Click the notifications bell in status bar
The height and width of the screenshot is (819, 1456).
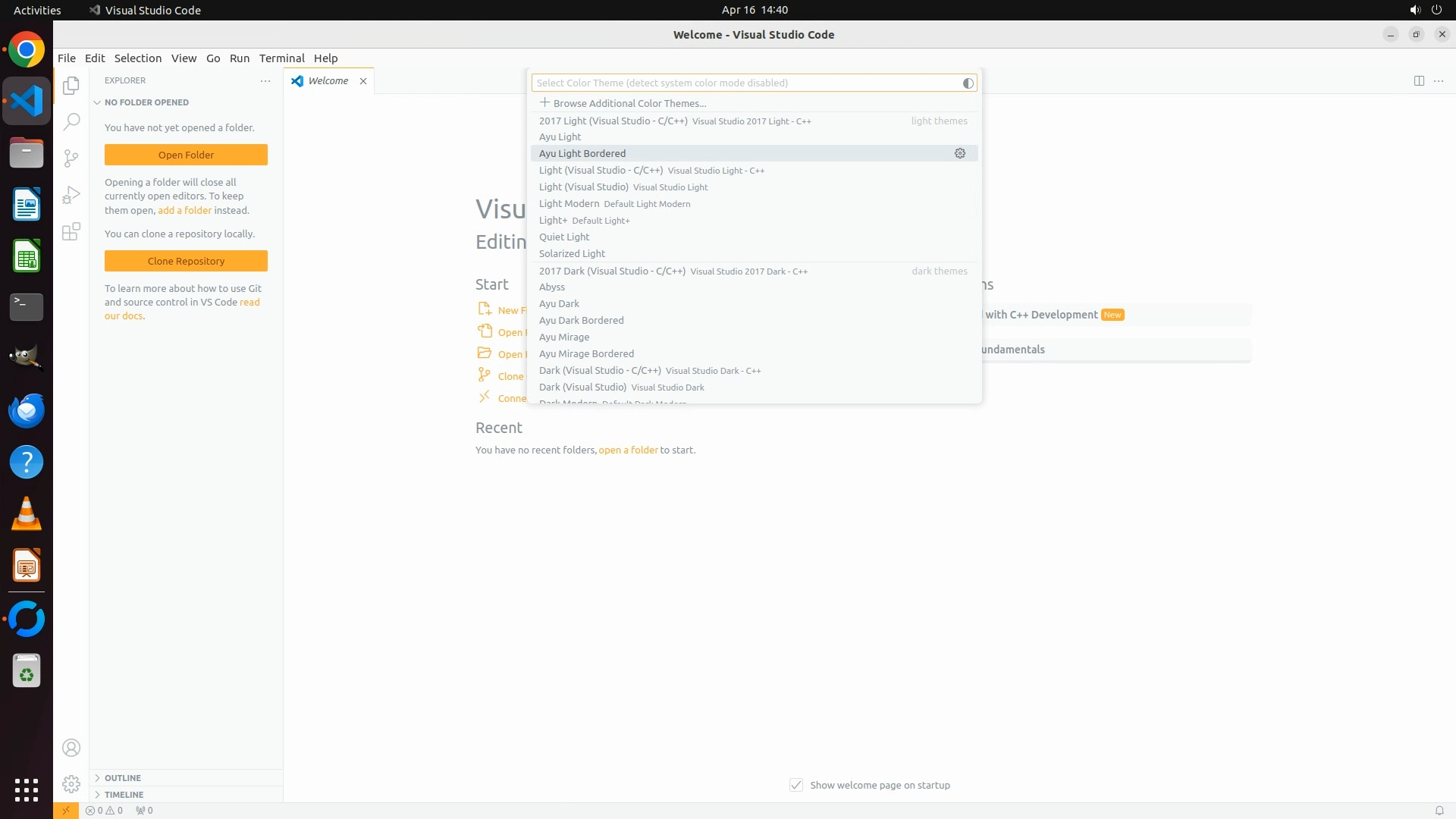(x=1439, y=810)
